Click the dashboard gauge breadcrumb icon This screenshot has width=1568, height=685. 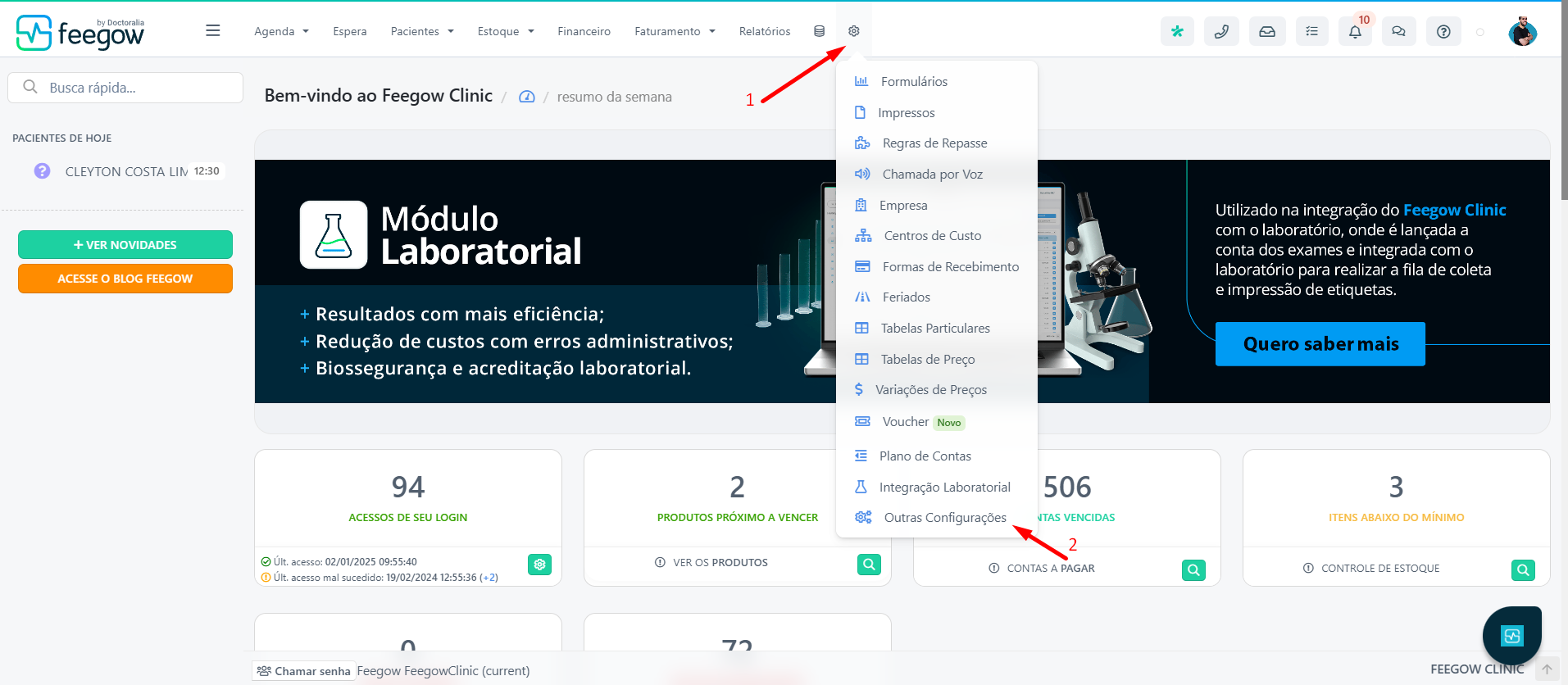pyautogui.click(x=527, y=97)
